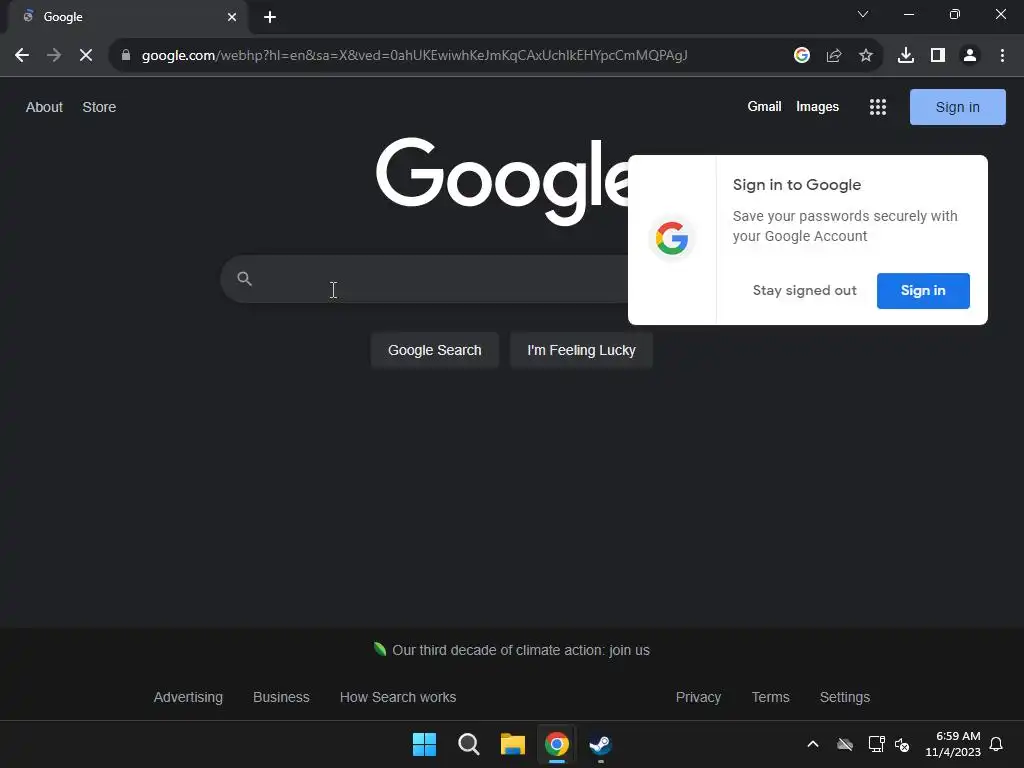Click the muted volume tray icon

click(x=902, y=744)
